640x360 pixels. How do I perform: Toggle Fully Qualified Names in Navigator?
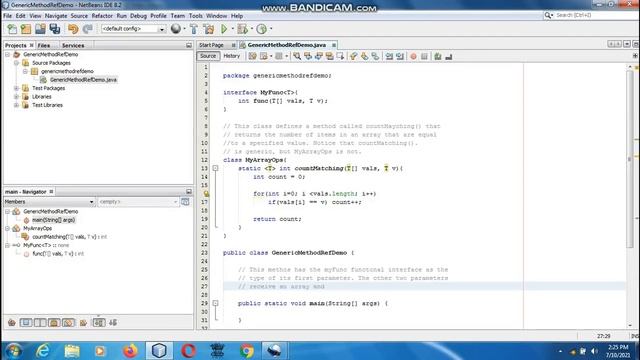[x=83, y=322]
